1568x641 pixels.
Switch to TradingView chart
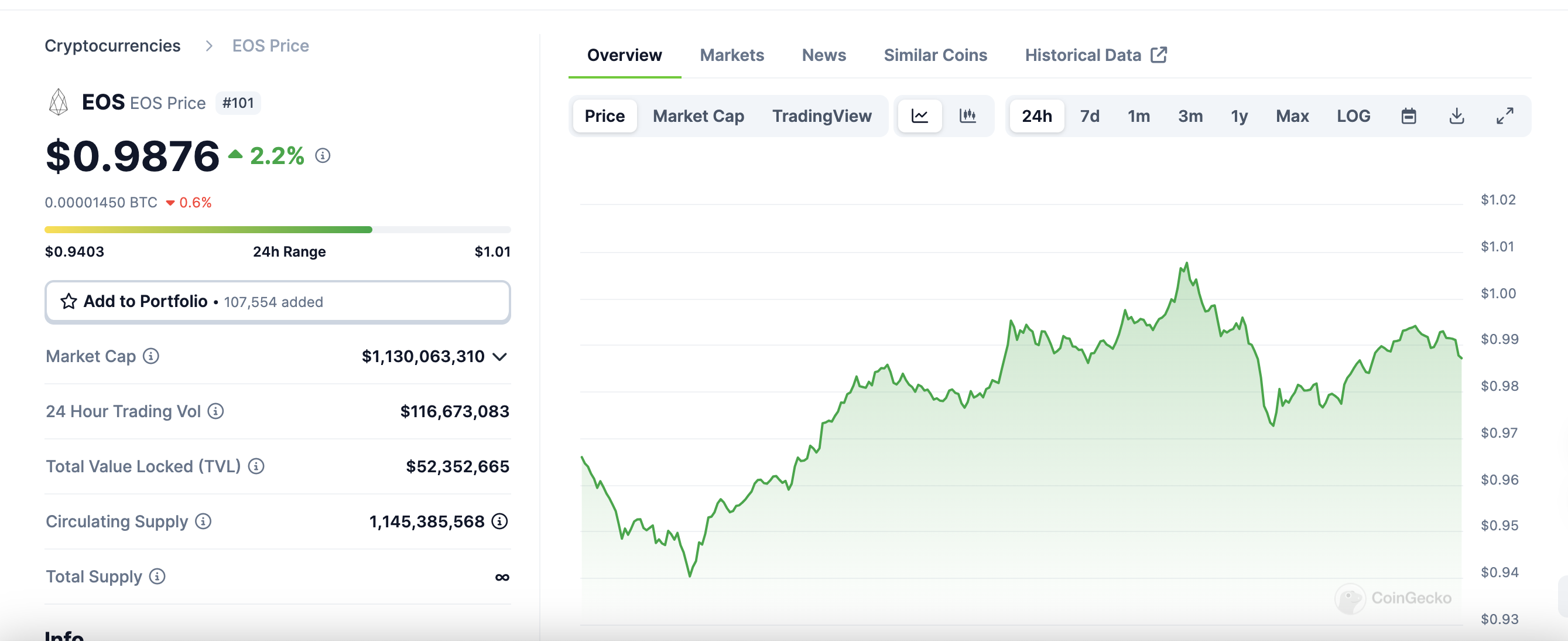tap(821, 116)
